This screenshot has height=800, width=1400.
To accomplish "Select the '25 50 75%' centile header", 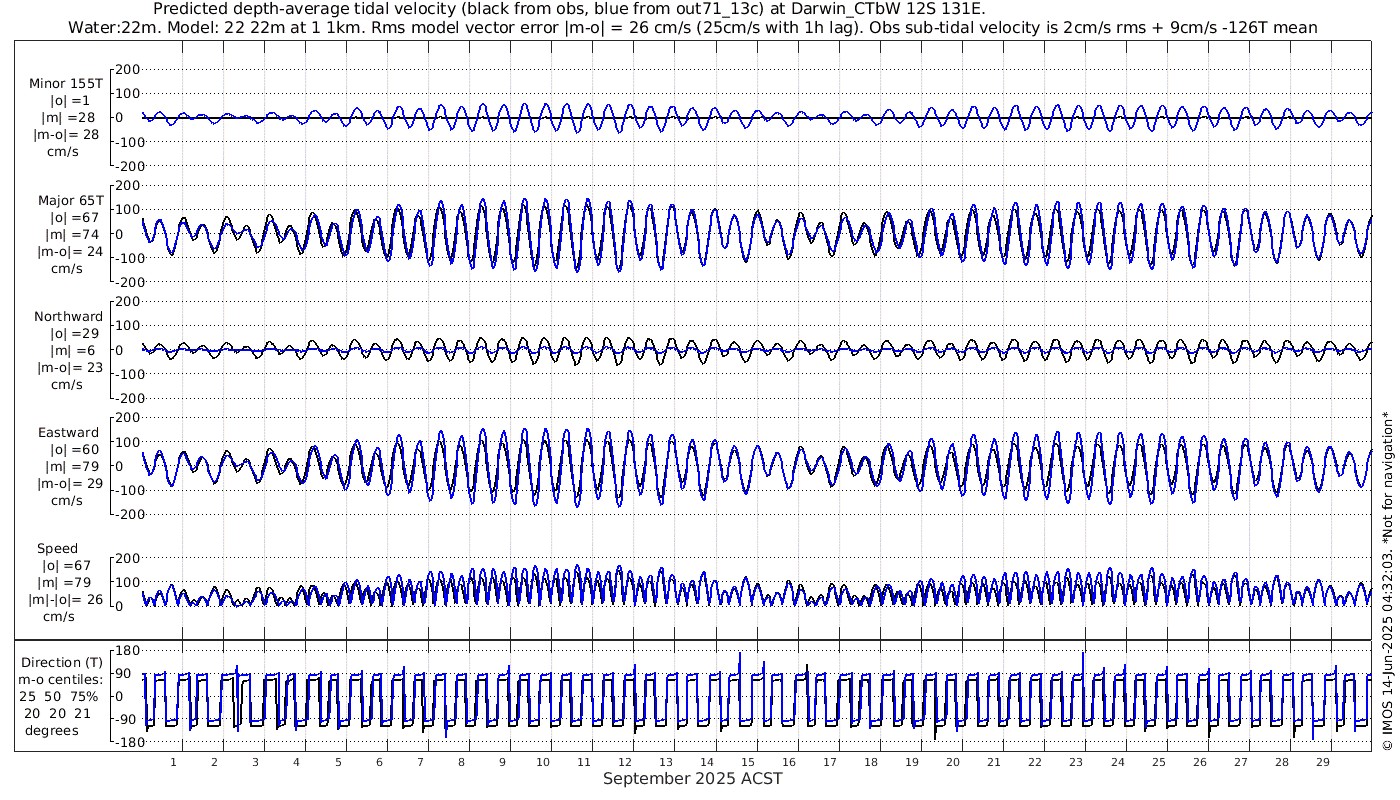I will click(x=60, y=696).
